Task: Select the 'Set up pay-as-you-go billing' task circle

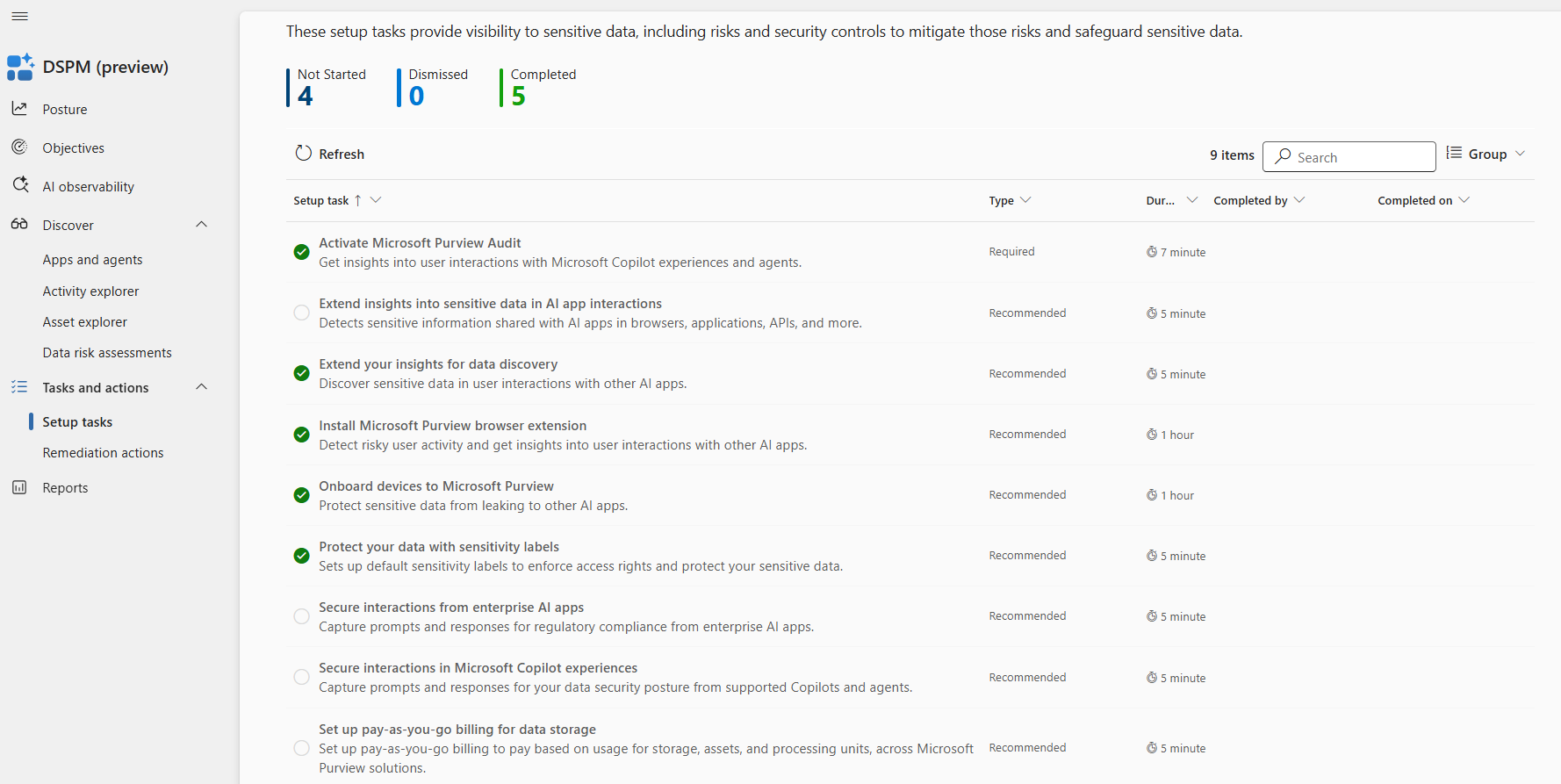Action: point(301,748)
